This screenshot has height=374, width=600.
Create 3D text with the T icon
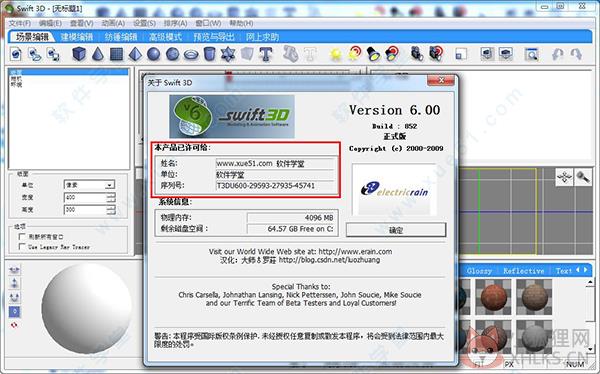[x=266, y=54]
